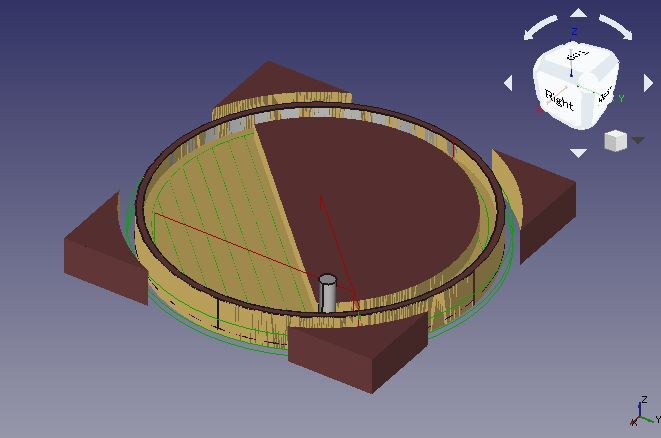Open the navigation cube dropdown arrow menu

(x=637, y=141)
